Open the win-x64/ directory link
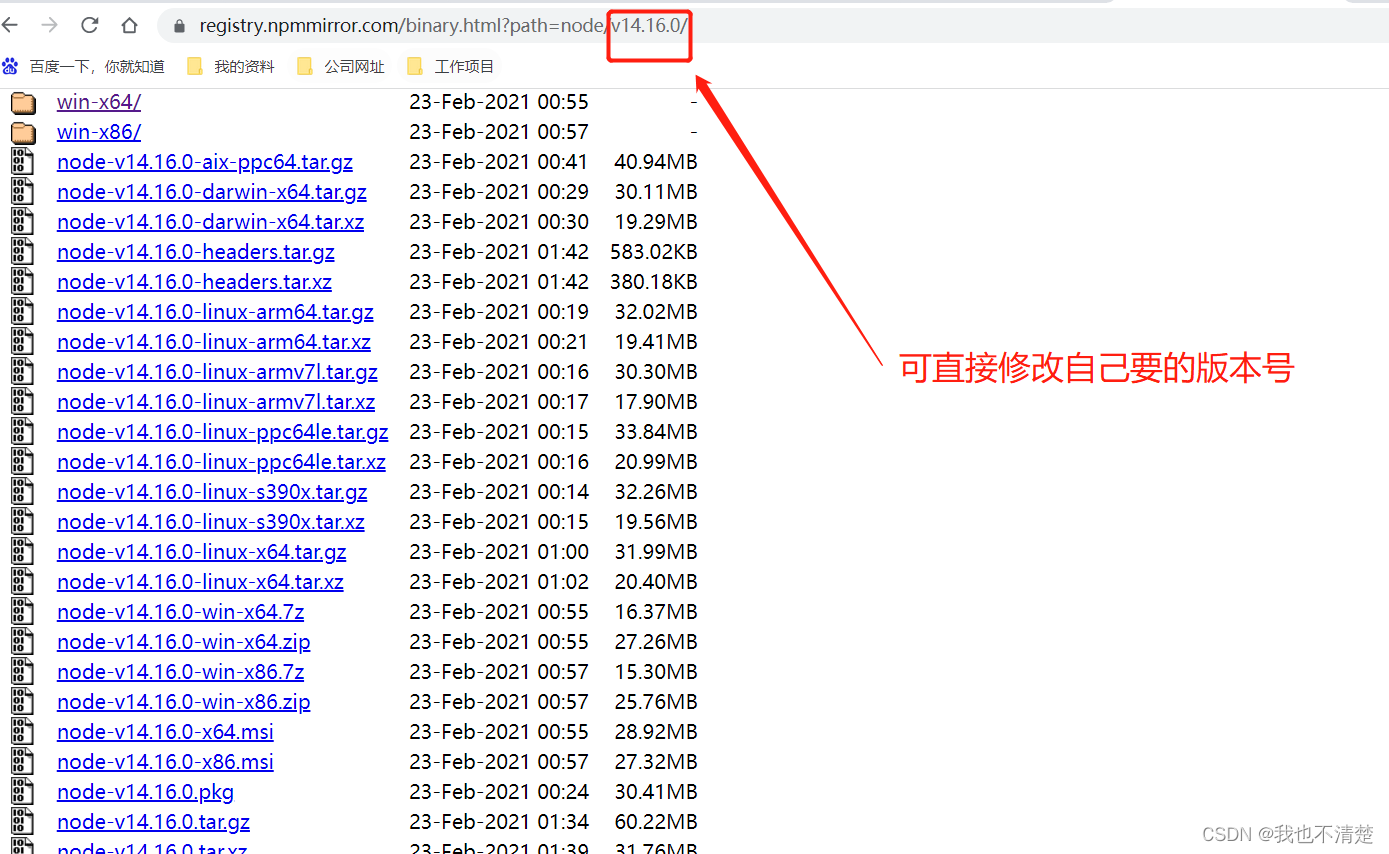The width and height of the screenshot is (1389, 854). (98, 101)
